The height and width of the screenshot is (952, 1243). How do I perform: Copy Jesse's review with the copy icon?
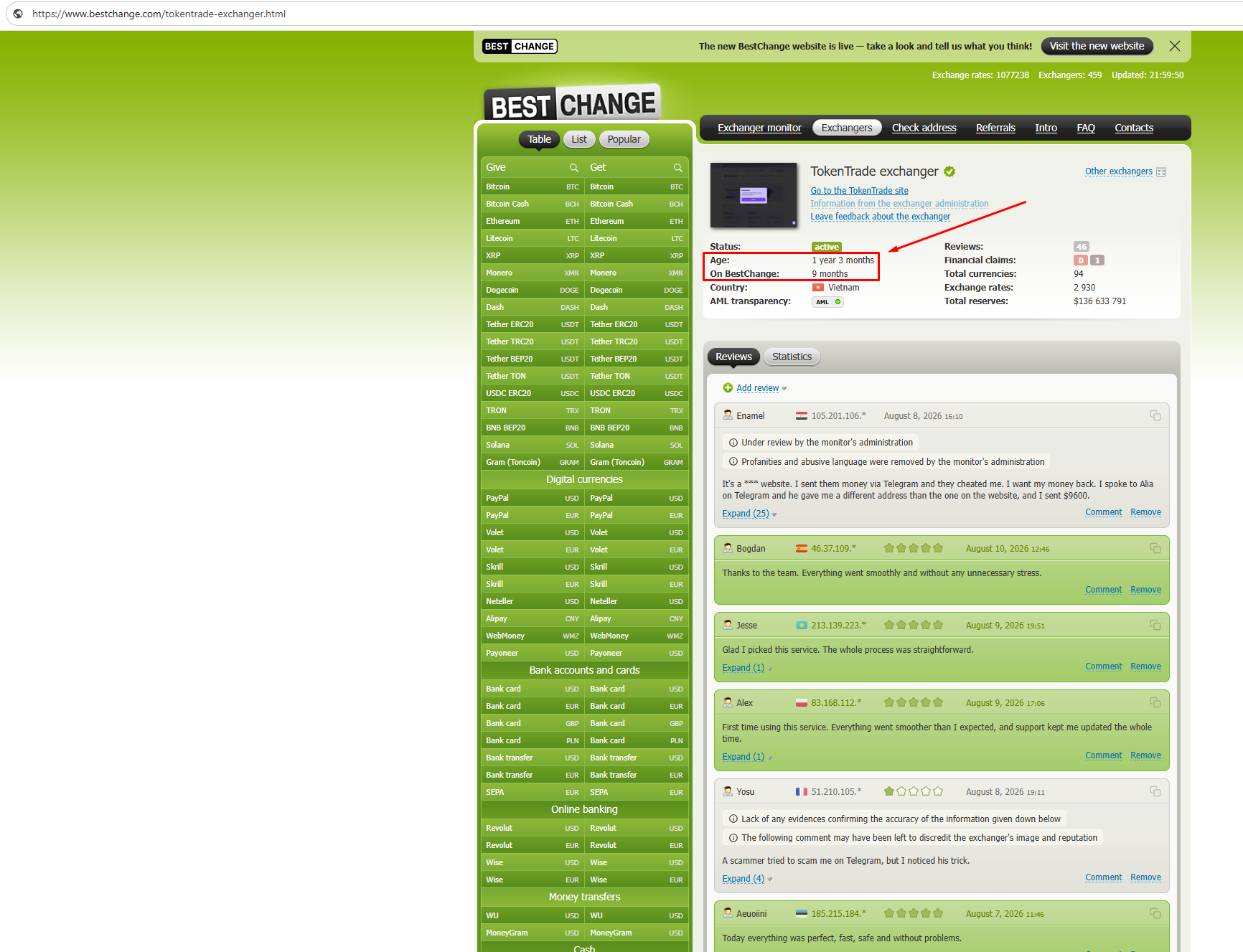(1155, 625)
